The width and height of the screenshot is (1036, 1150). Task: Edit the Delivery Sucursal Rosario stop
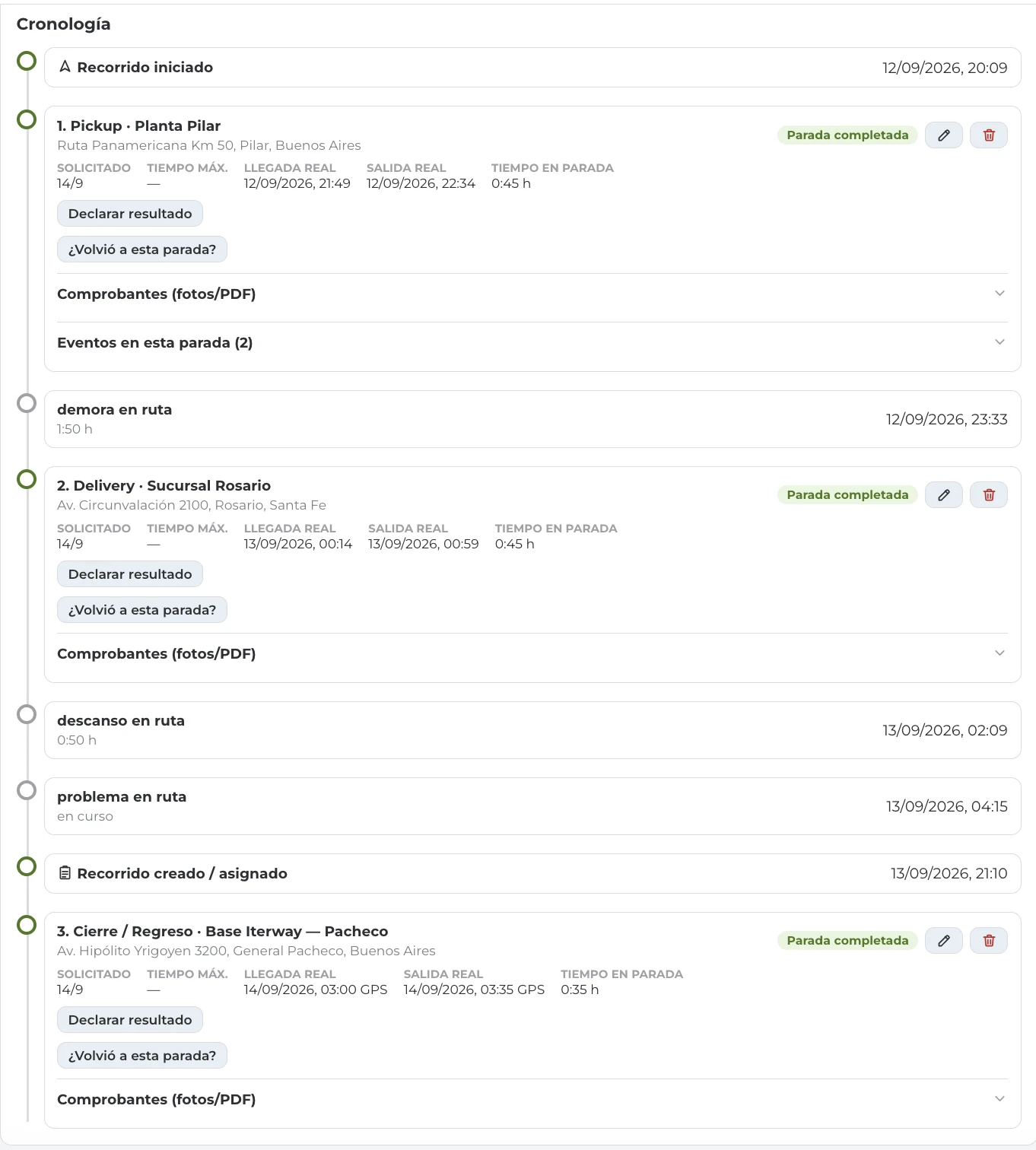(943, 495)
